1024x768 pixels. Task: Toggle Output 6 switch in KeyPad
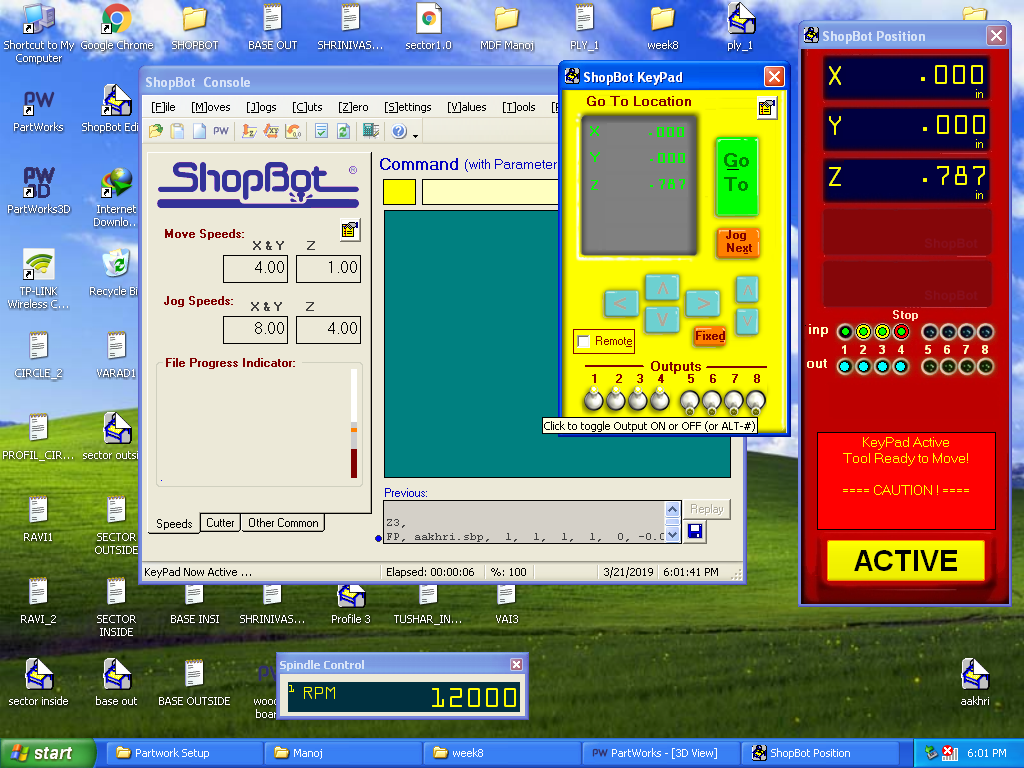(x=711, y=402)
